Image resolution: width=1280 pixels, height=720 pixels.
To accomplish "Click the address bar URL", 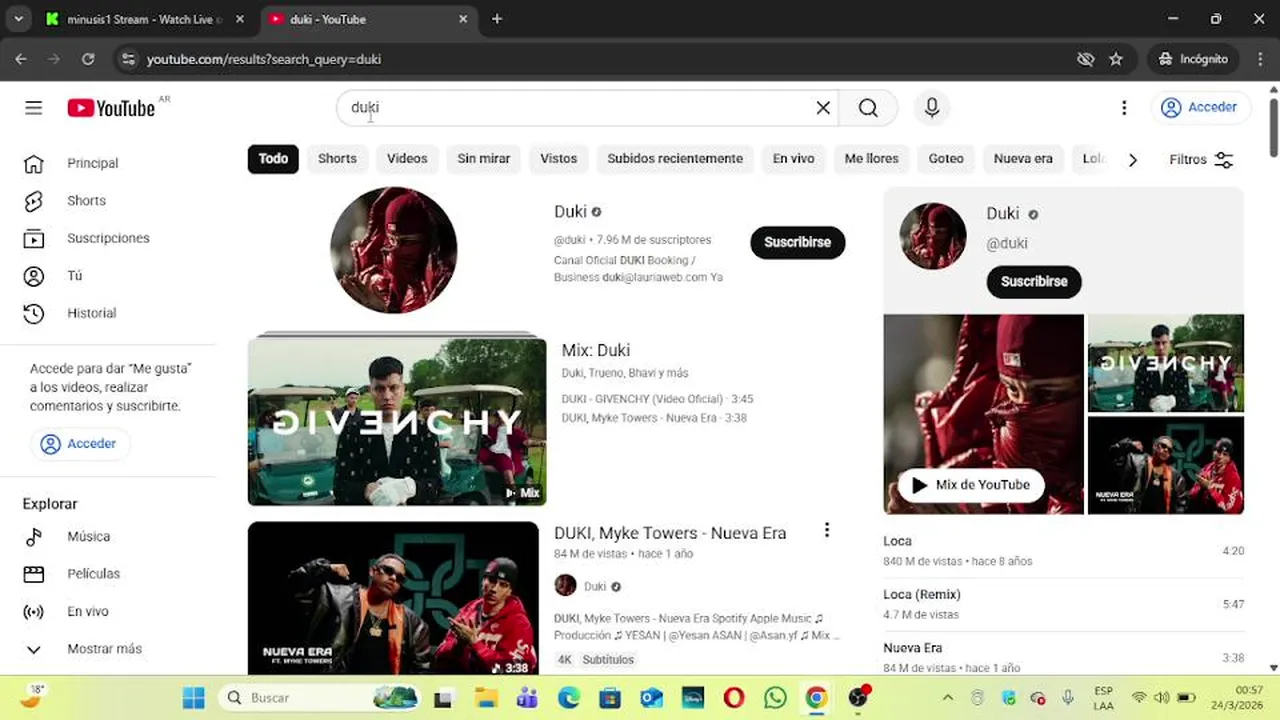I will click(264, 59).
